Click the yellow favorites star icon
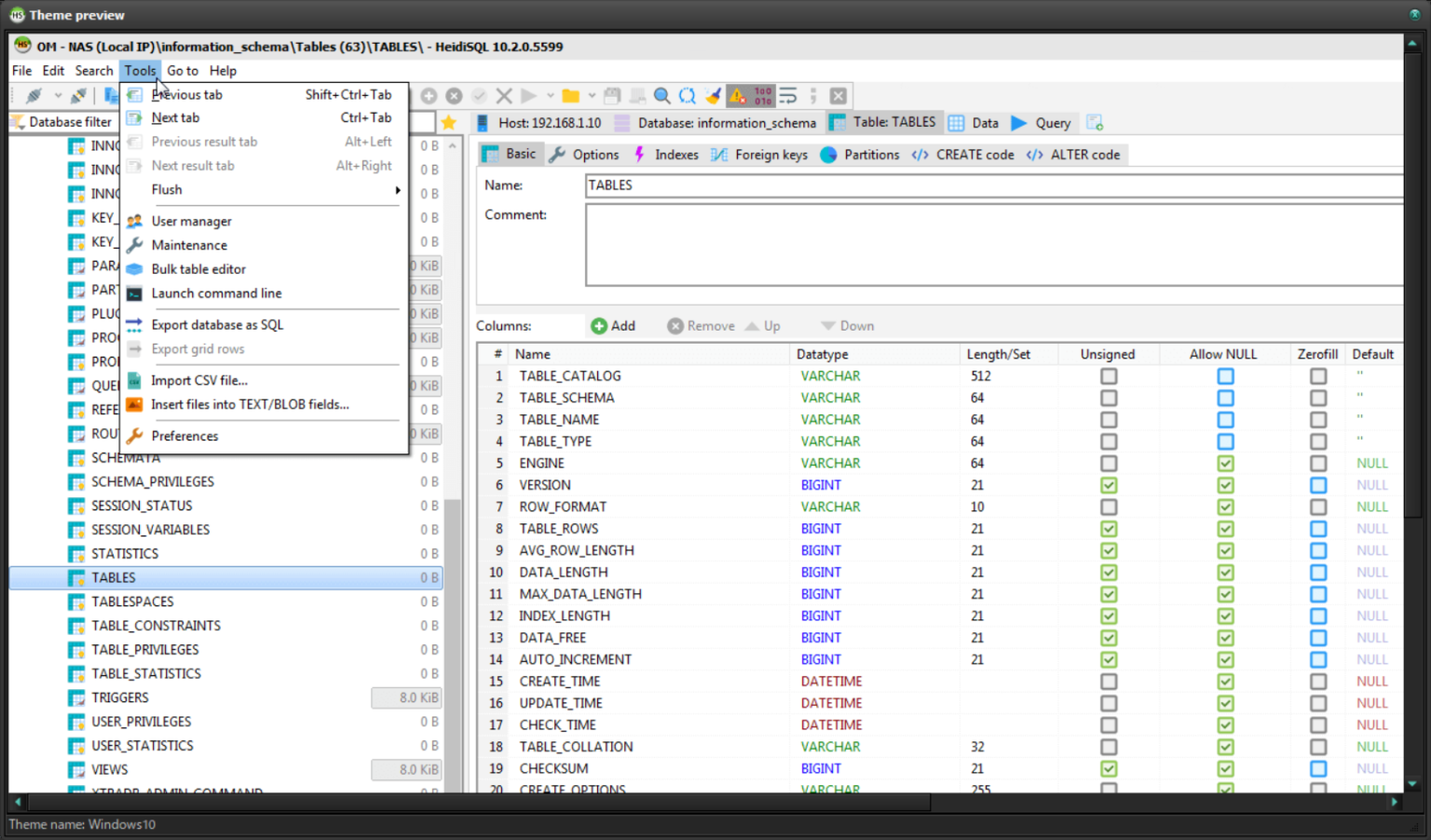 (448, 123)
